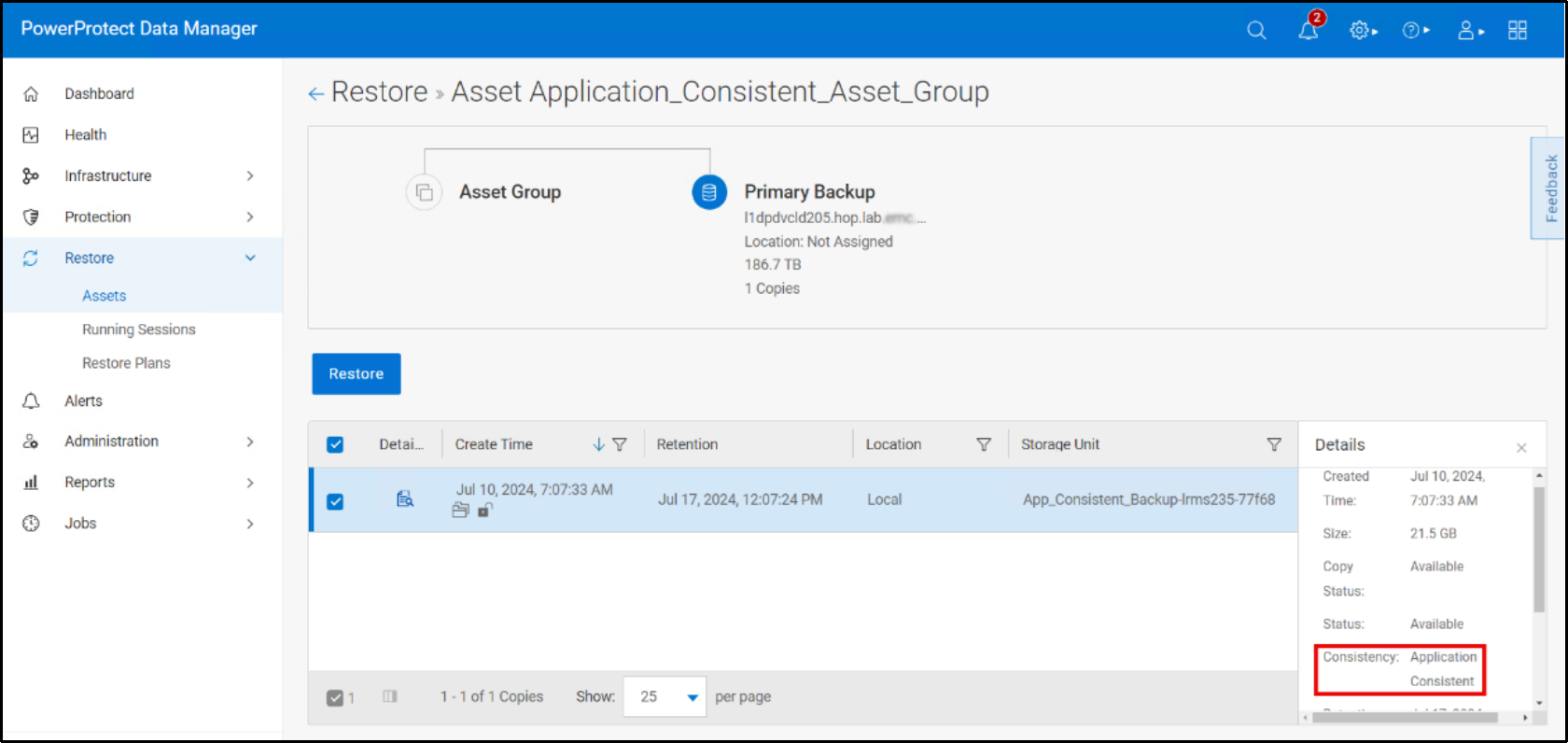Click the Primary Backup heading
Screen dimensions: 1568x743
point(809,191)
